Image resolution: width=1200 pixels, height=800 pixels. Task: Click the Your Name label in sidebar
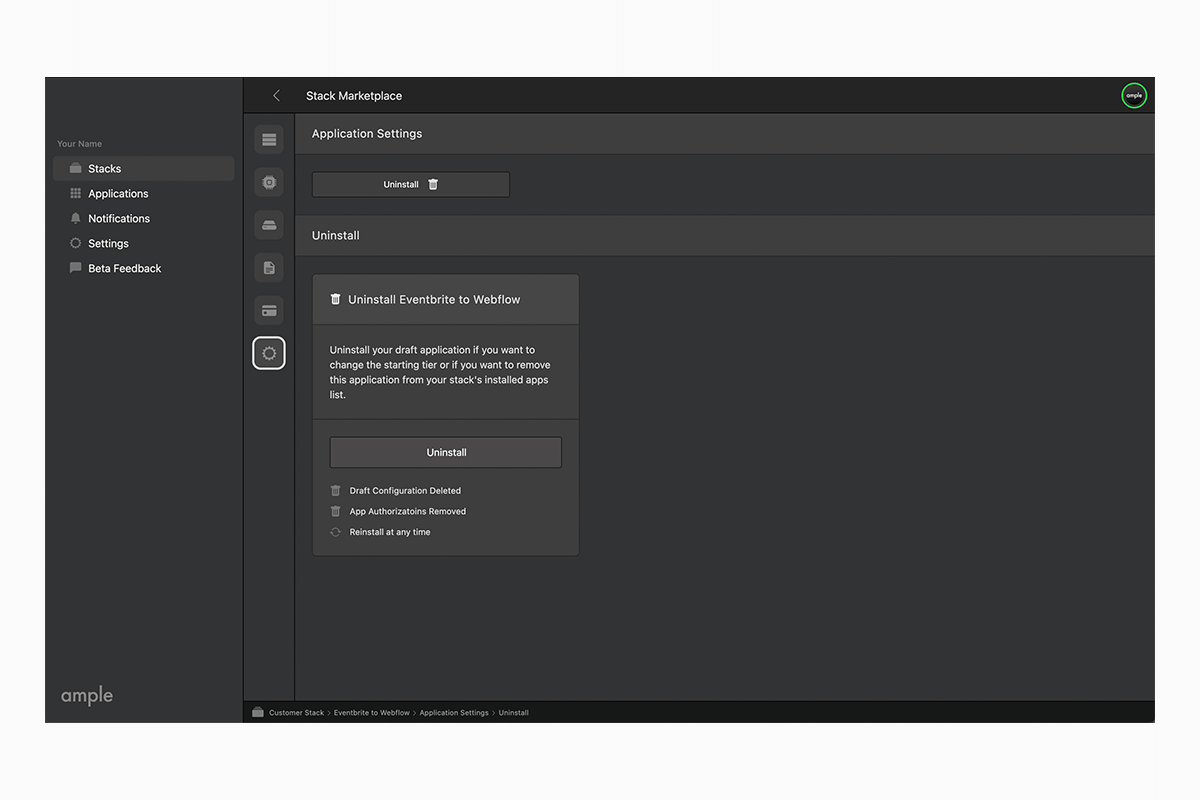tap(80, 144)
